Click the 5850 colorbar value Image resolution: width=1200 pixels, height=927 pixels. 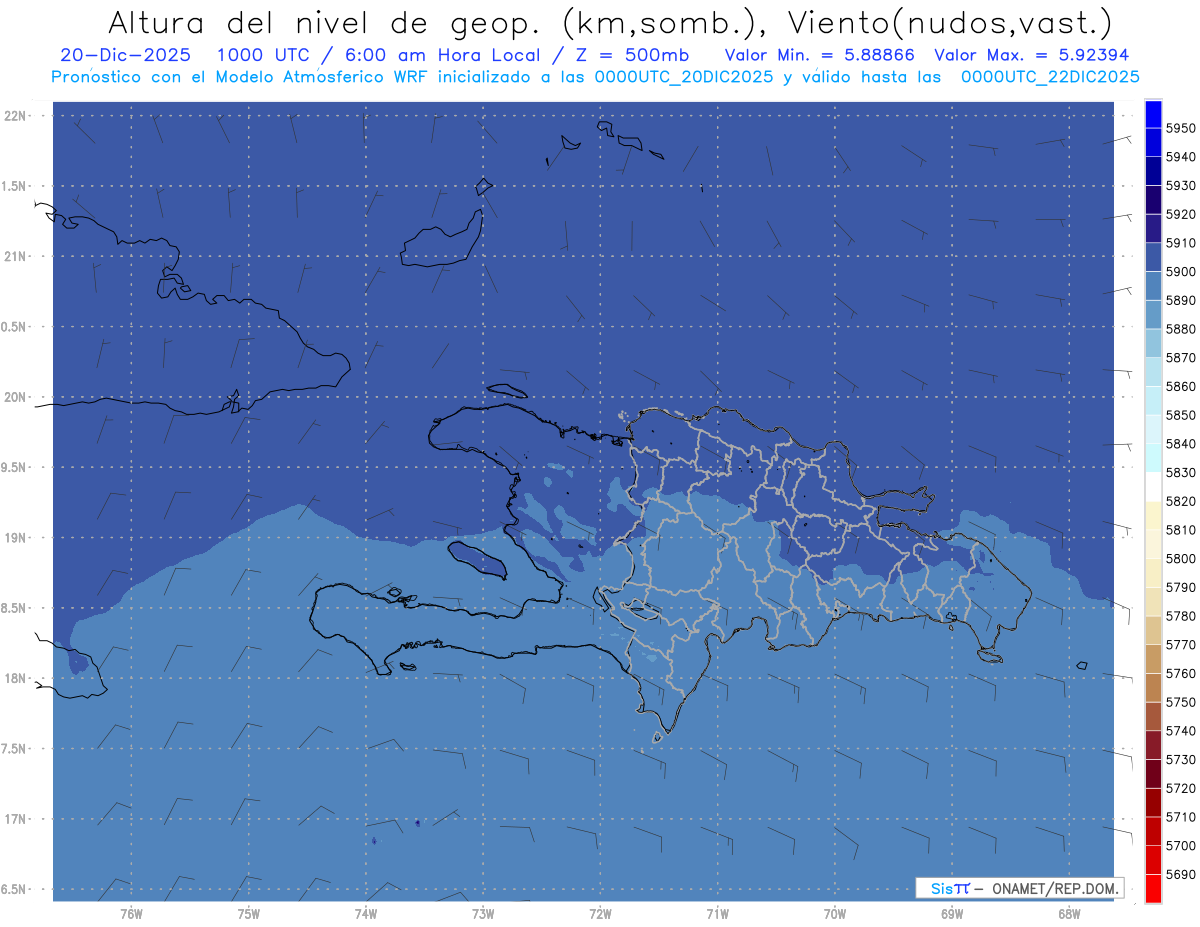[1180, 415]
